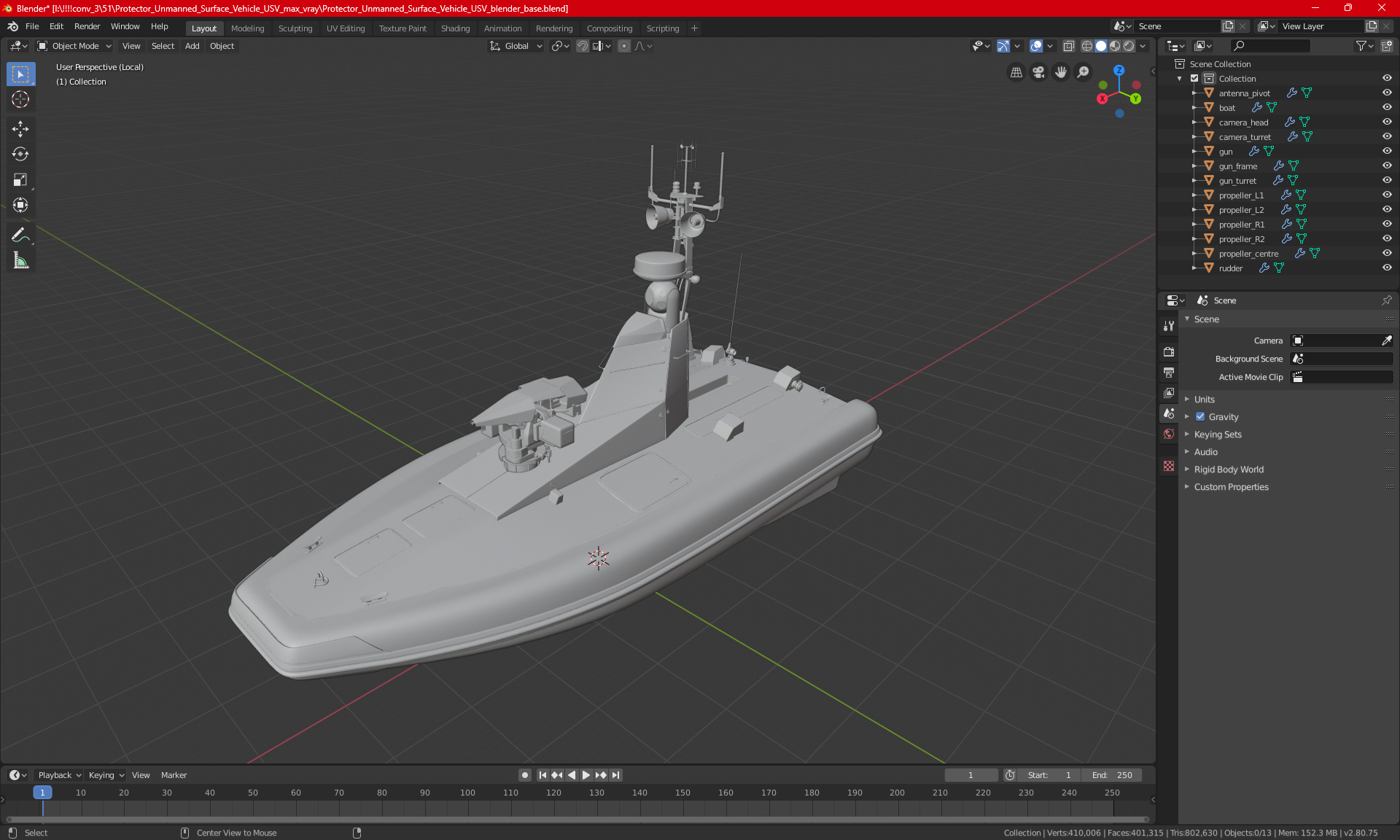Screen dimensions: 1400x840
Task: Hide the rudder object in outliner
Action: pyautogui.click(x=1387, y=268)
